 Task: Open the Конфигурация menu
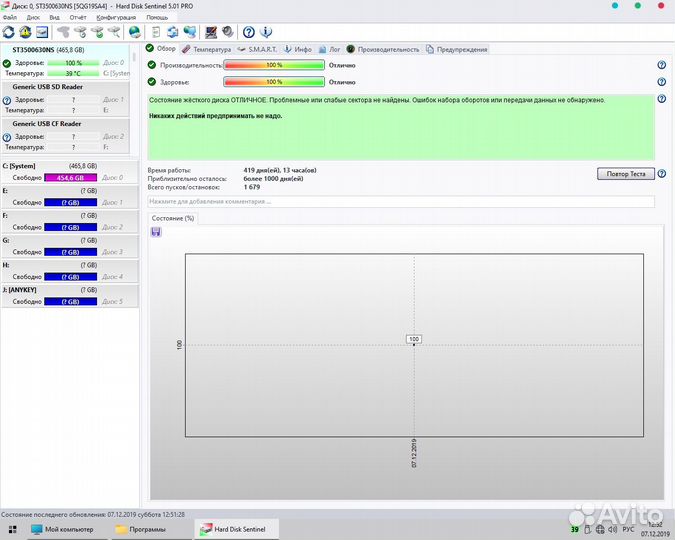point(116,17)
